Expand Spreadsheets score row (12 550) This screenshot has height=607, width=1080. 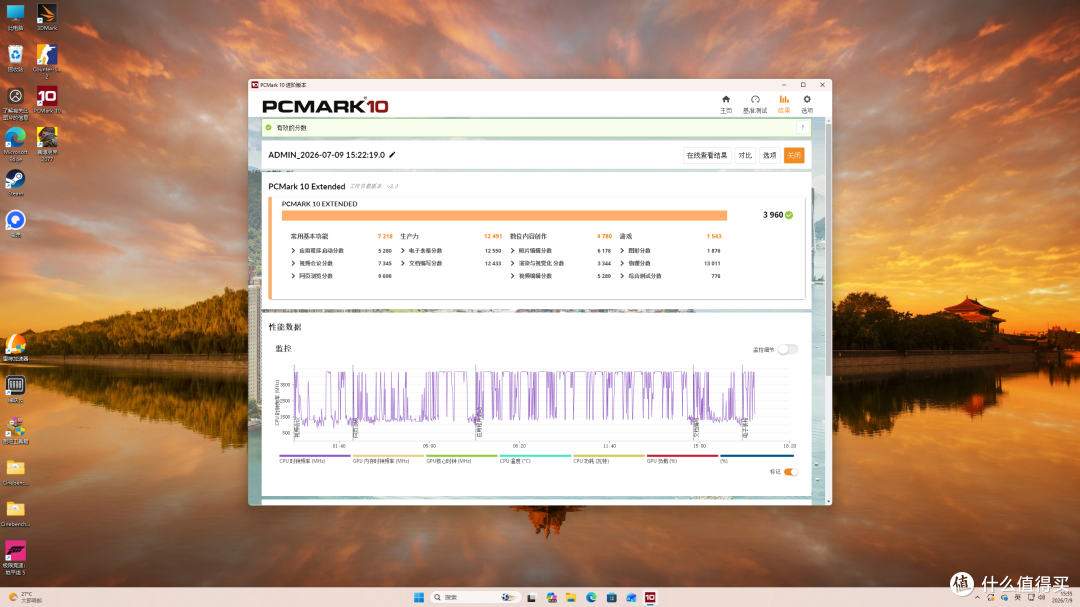tap(450, 251)
